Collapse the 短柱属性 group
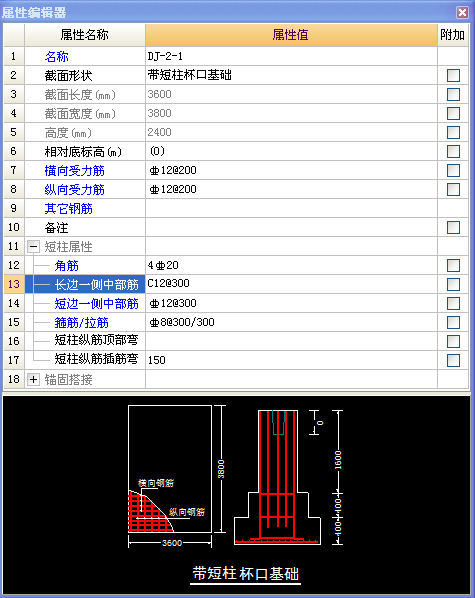The height and width of the screenshot is (598, 475). pyautogui.click(x=34, y=247)
